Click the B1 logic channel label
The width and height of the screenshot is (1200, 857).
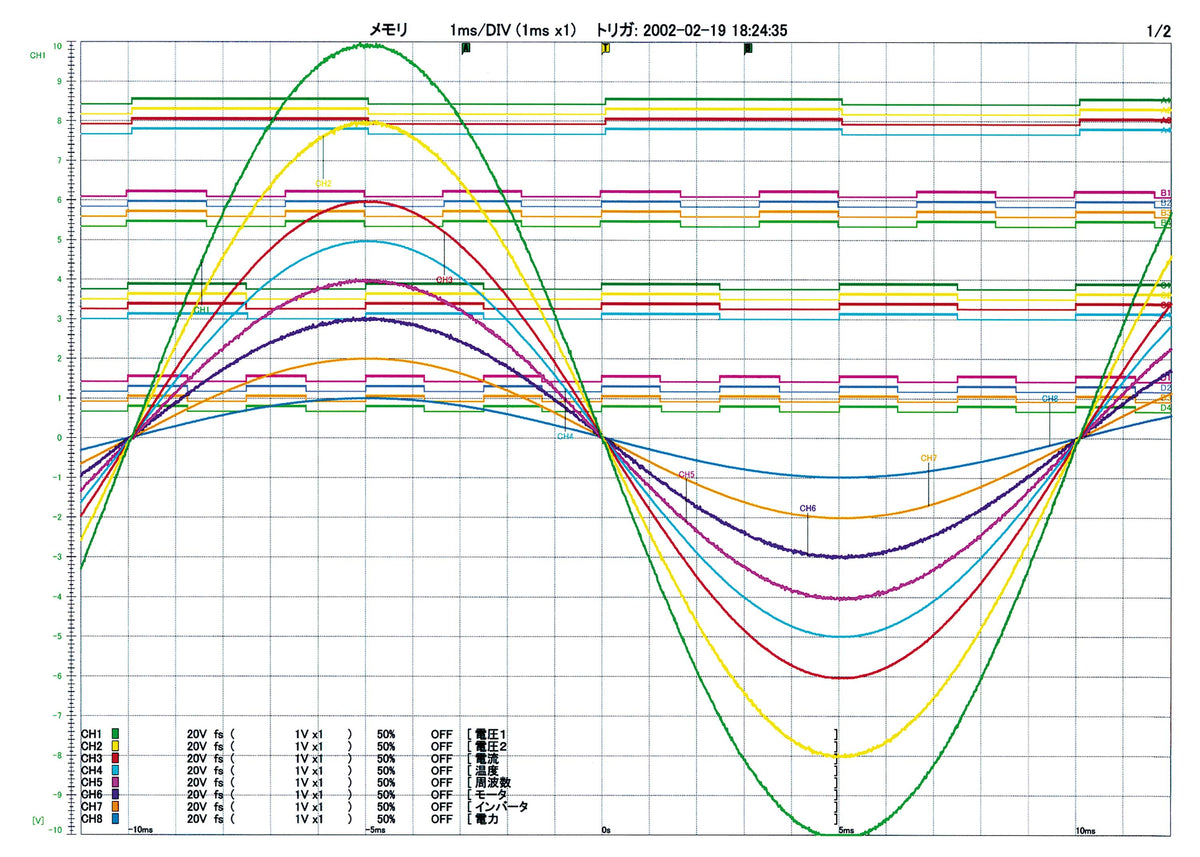point(1165,193)
